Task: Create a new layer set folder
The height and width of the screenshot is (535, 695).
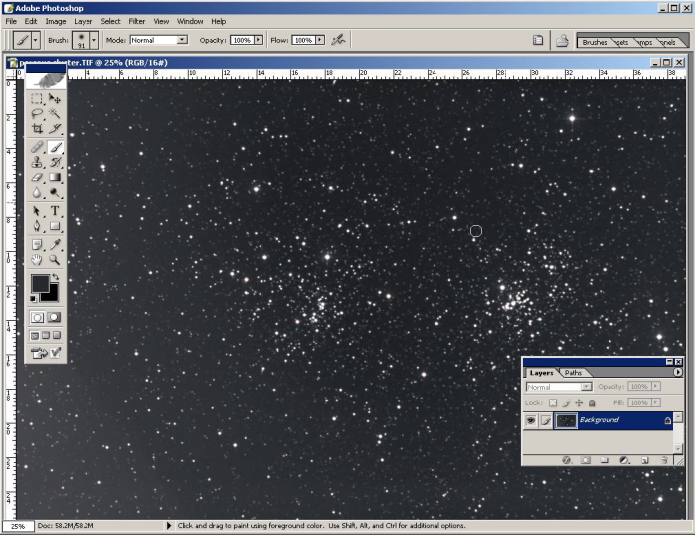Action: pos(605,460)
